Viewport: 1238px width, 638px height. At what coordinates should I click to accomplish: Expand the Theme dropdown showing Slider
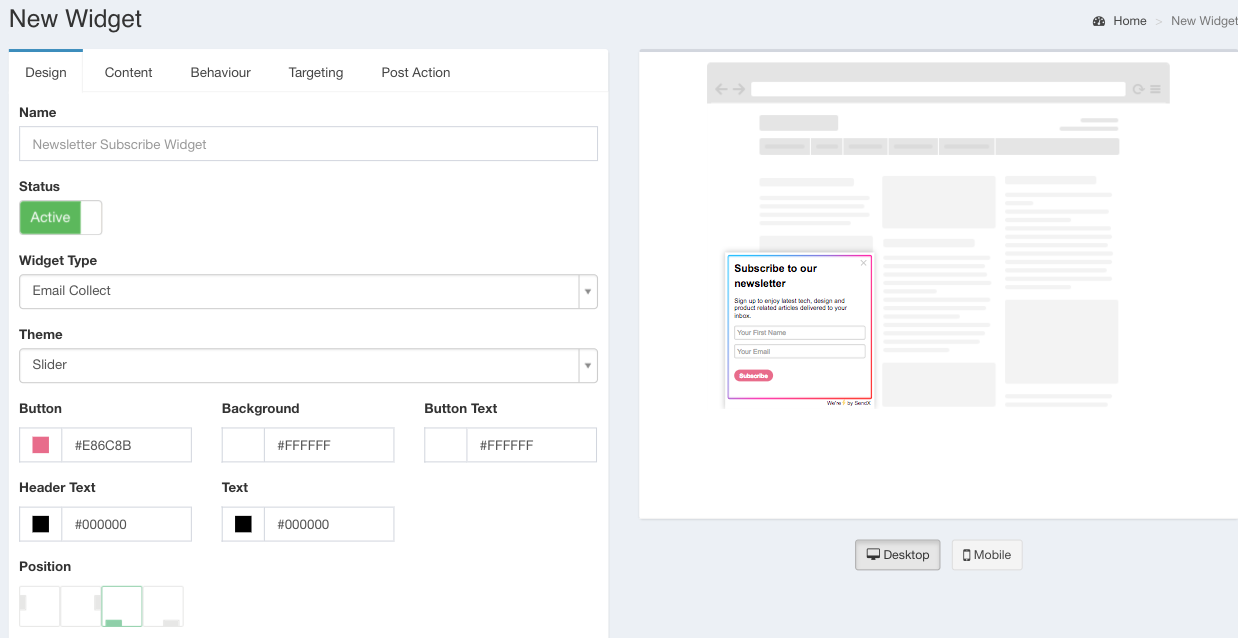308,365
